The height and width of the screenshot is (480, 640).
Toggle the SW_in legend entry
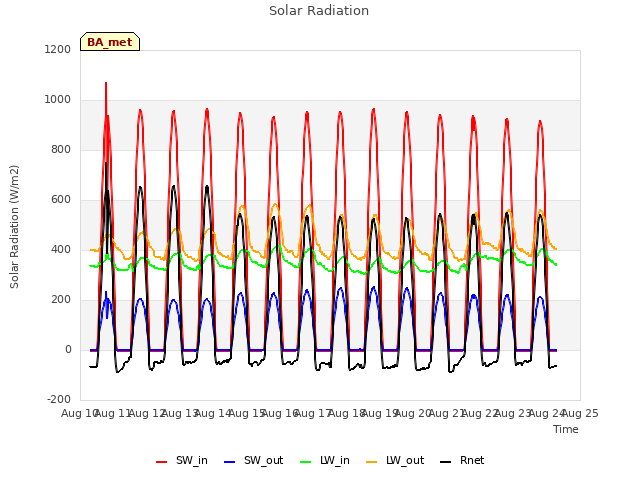click(182, 461)
